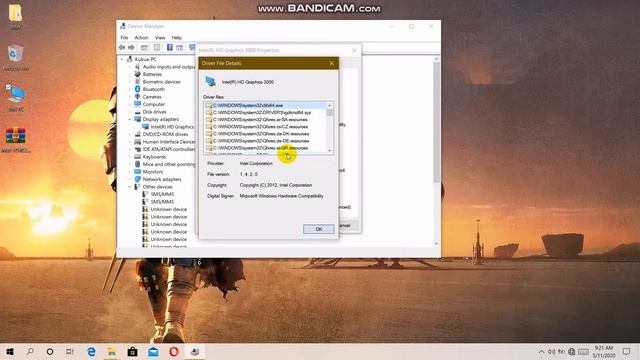
Task: Click OK in Driver File Details
Action: point(318,229)
